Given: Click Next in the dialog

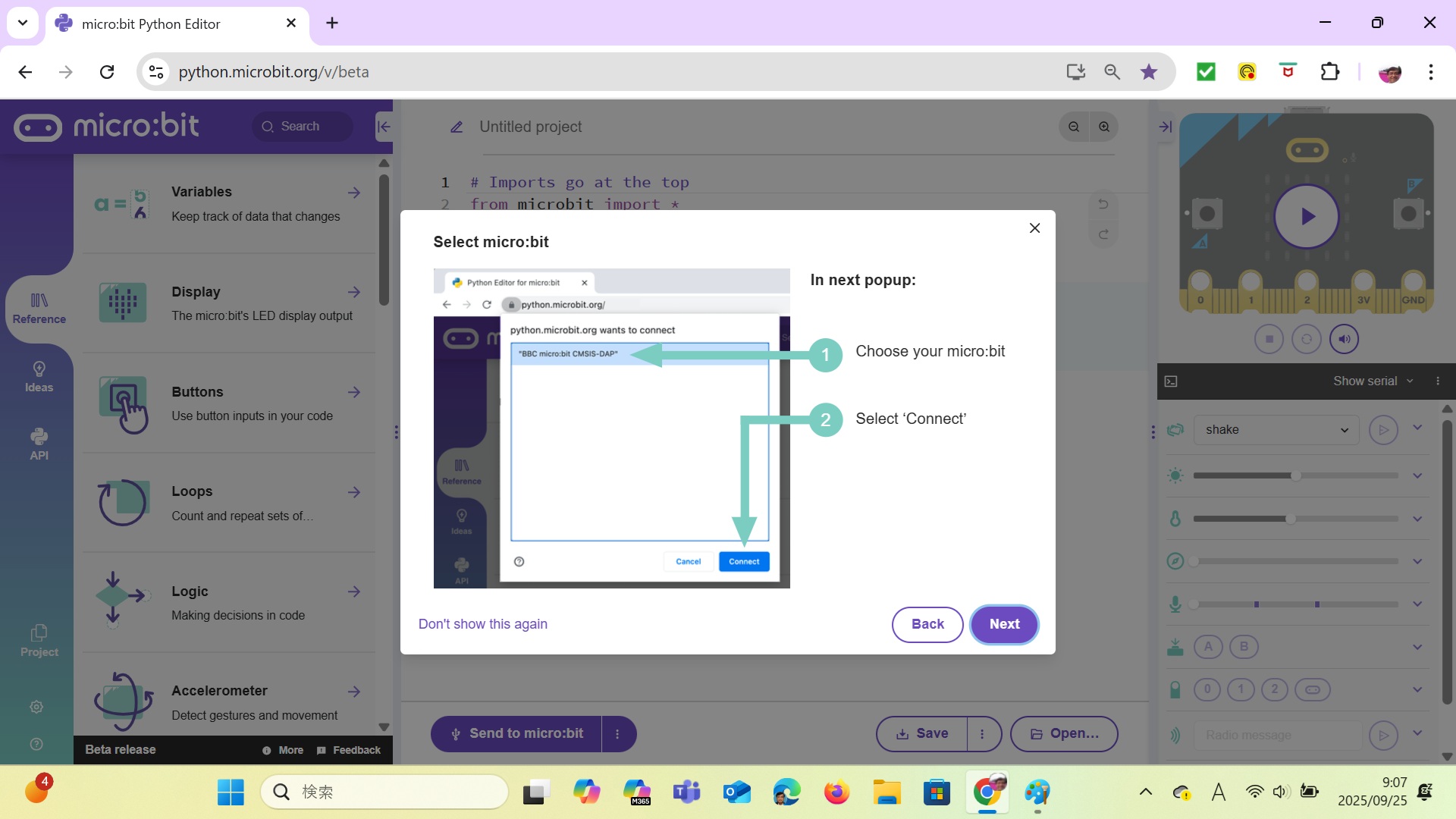Looking at the screenshot, I should coord(1004,624).
